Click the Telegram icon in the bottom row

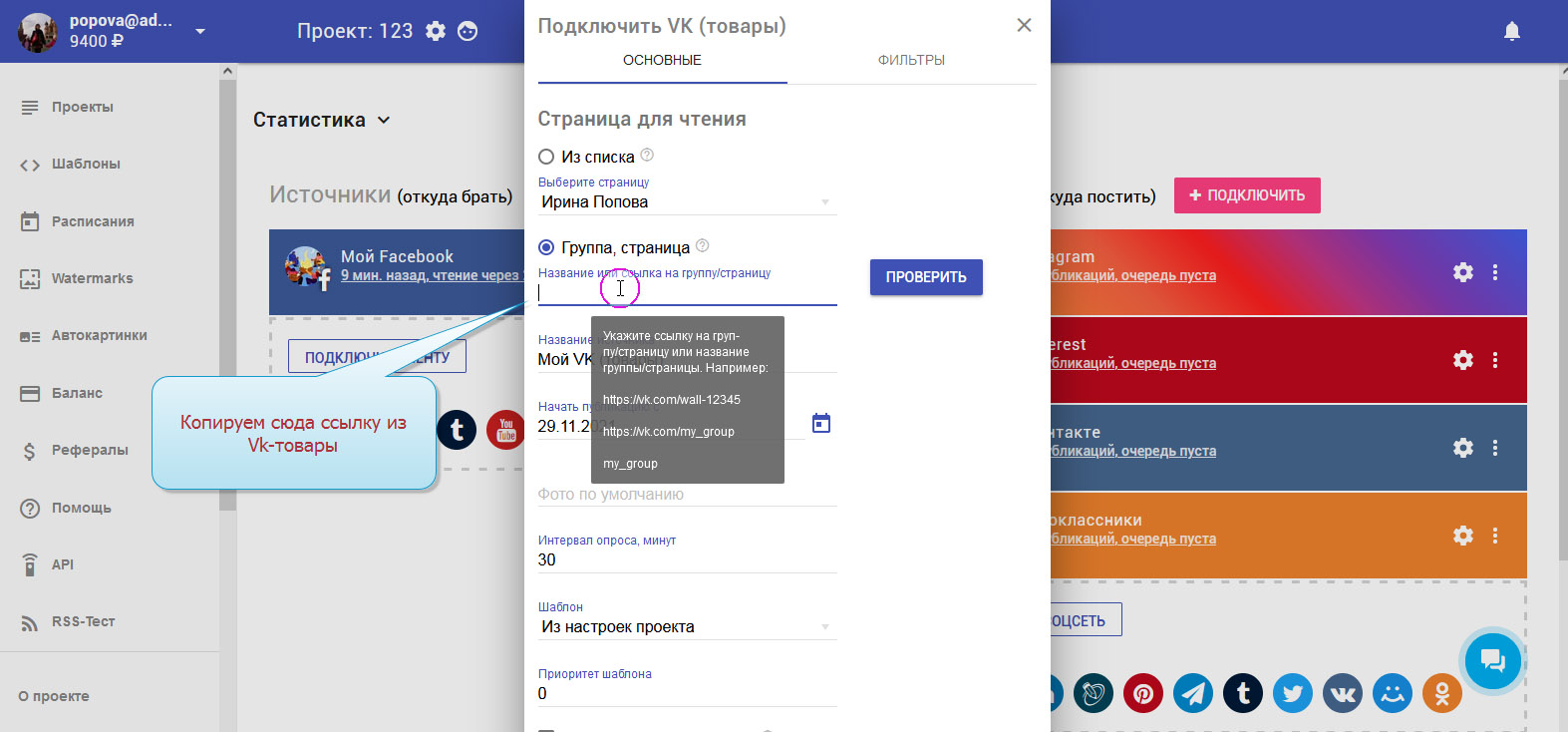pos(1193,693)
